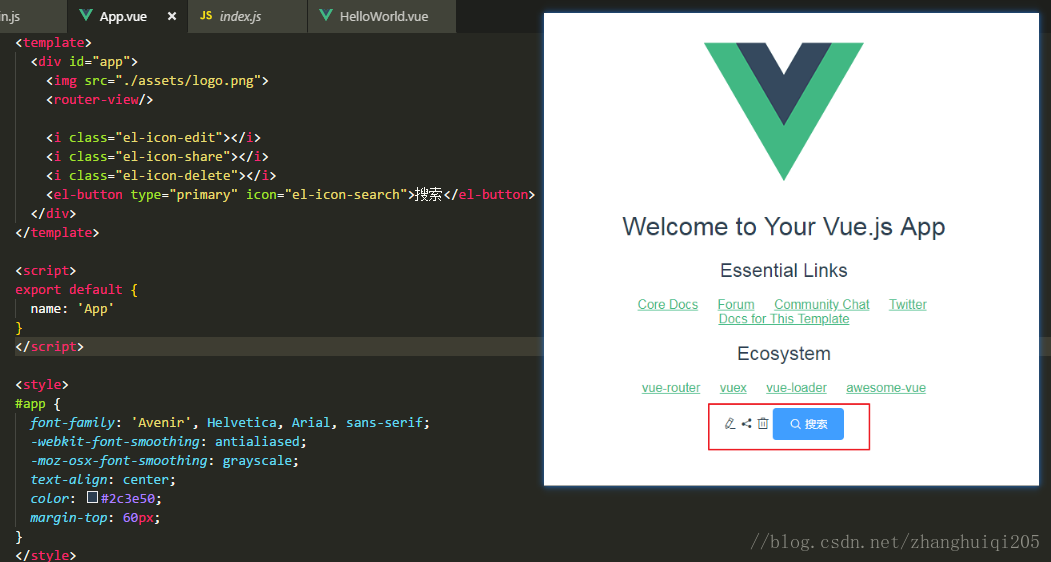Click the -moz-osx-font-smoothing line
Screen dimensions: 1051x562
coord(165,461)
